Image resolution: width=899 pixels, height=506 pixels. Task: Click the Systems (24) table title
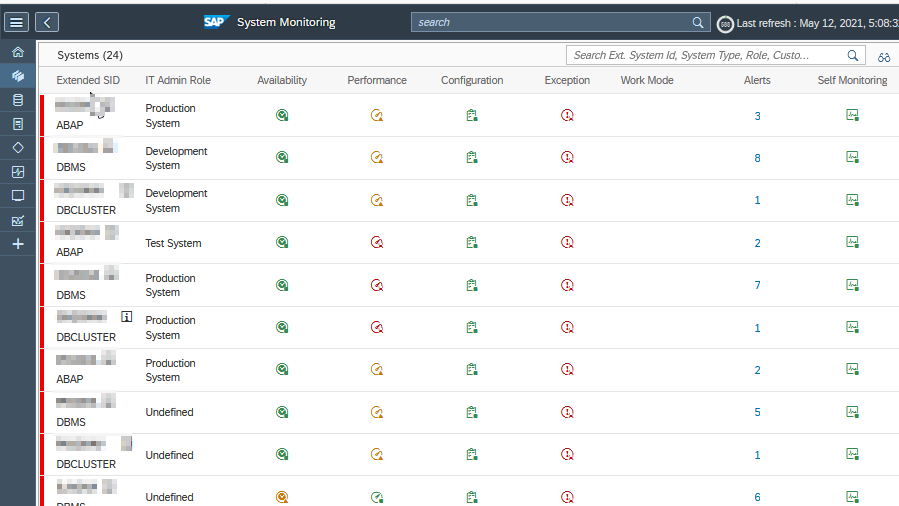[90, 56]
